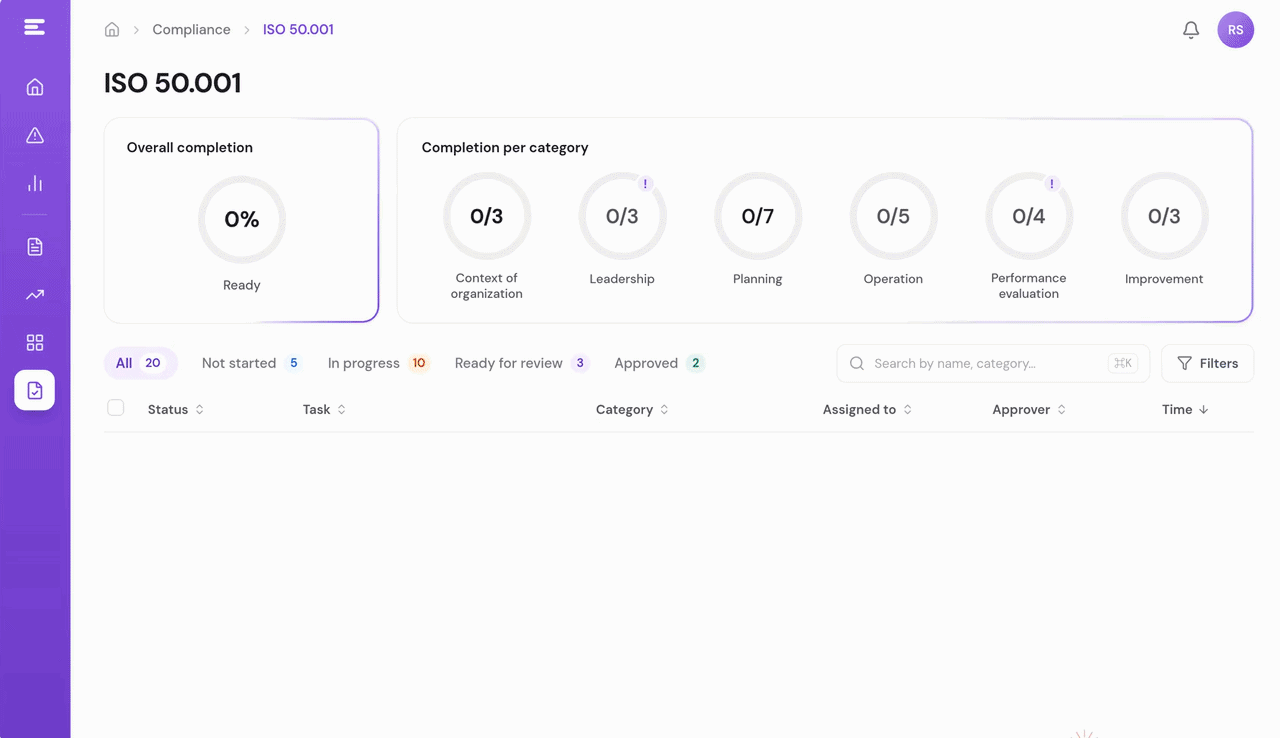This screenshot has height=738, width=1280.
Task: Click the Operation 0/5 progress ring
Action: (893, 216)
